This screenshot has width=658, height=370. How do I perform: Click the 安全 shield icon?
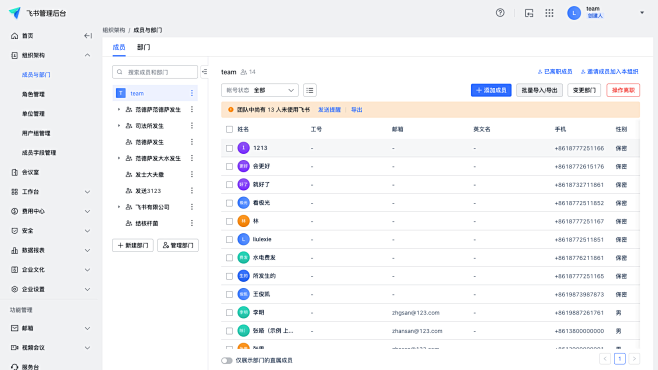[x=15, y=231]
